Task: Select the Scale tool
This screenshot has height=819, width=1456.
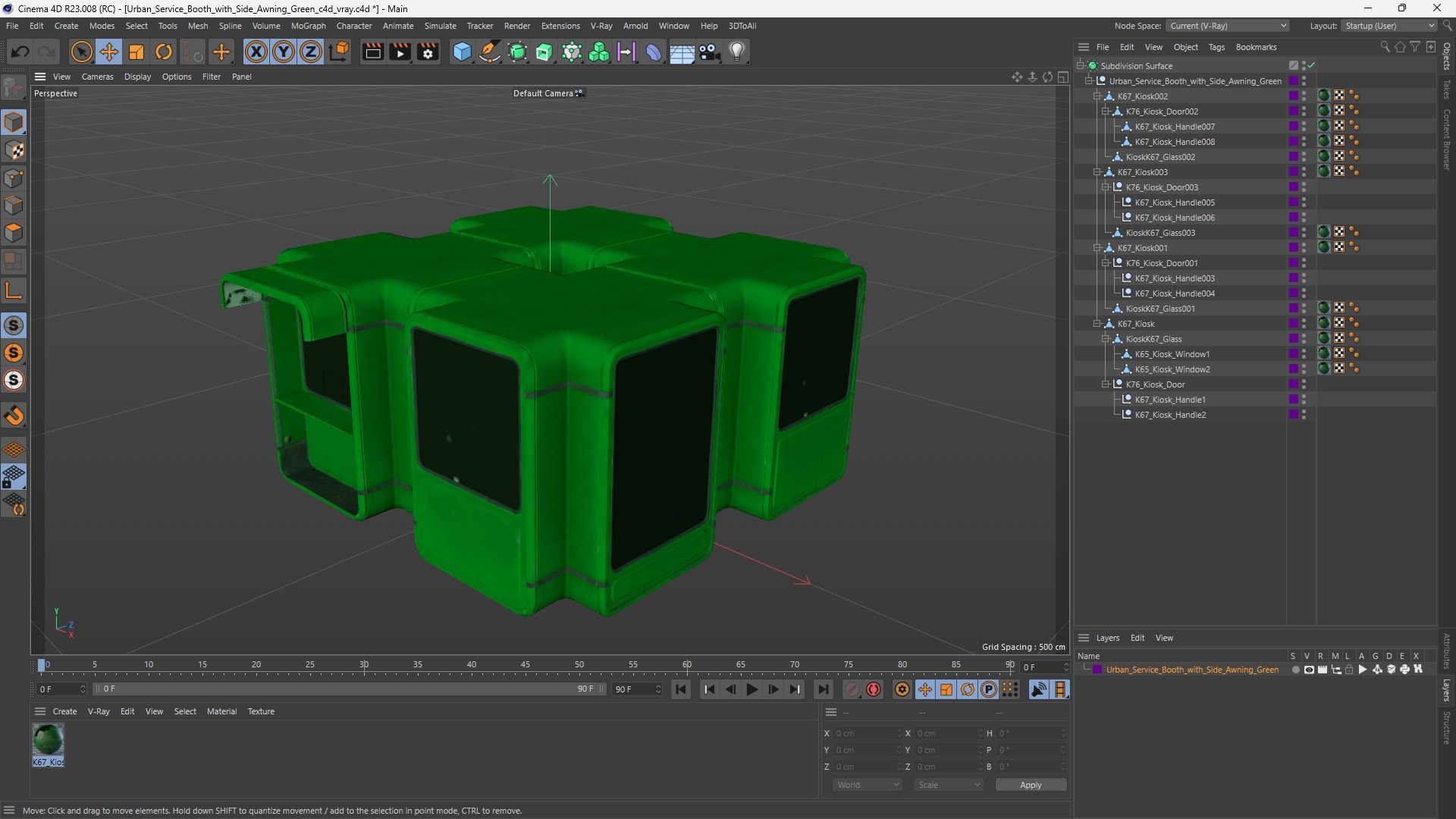Action: (136, 52)
